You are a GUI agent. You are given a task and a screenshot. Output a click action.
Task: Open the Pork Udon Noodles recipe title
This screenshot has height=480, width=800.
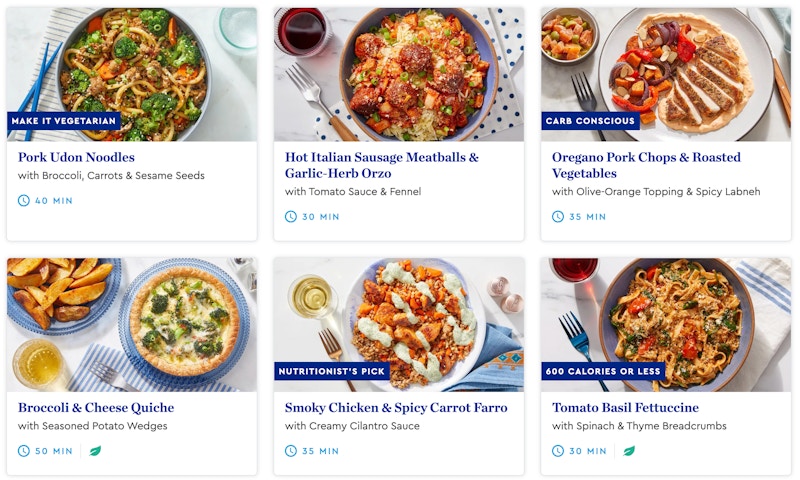click(76, 158)
